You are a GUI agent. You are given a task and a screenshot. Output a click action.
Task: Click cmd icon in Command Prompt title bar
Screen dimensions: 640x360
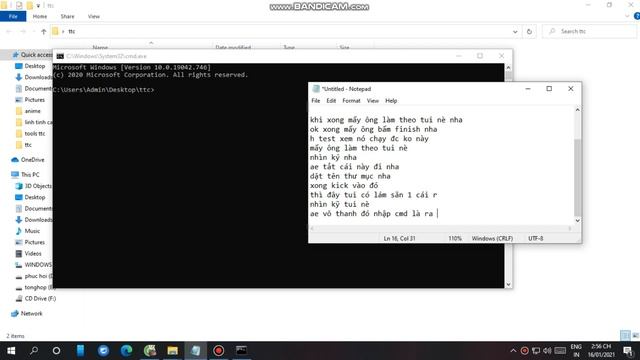(60, 56)
